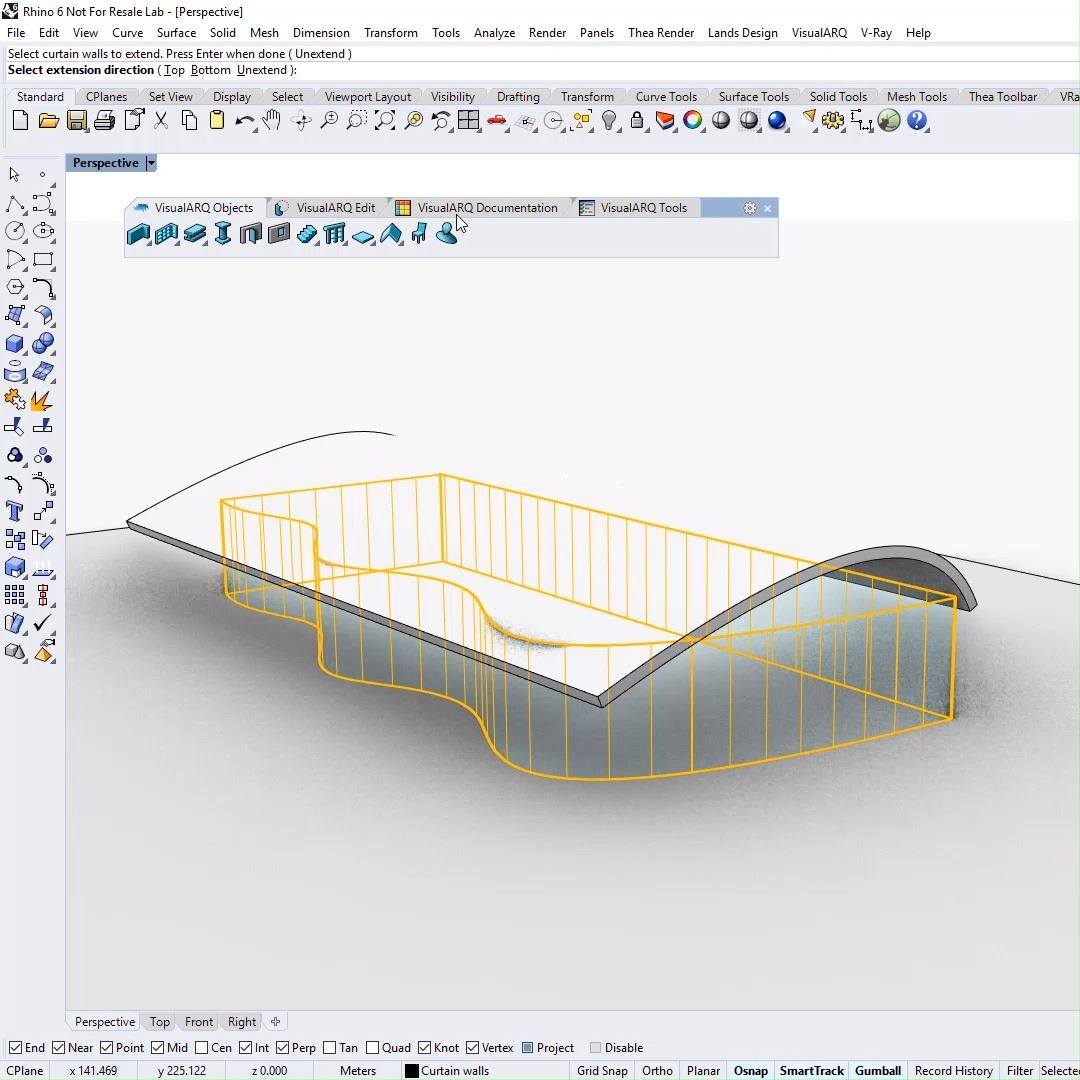Image resolution: width=1080 pixels, height=1080 pixels.
Task: Click the Zoom Extents icon
Action: (x=384, y=121)
